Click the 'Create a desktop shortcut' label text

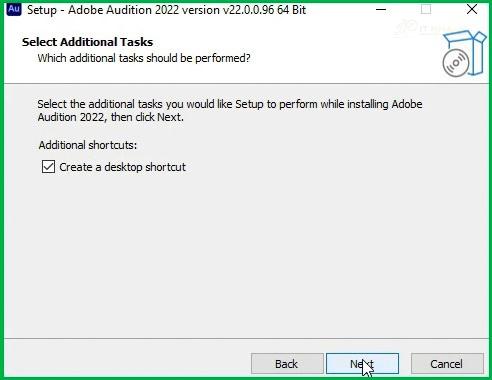point(122,167)
